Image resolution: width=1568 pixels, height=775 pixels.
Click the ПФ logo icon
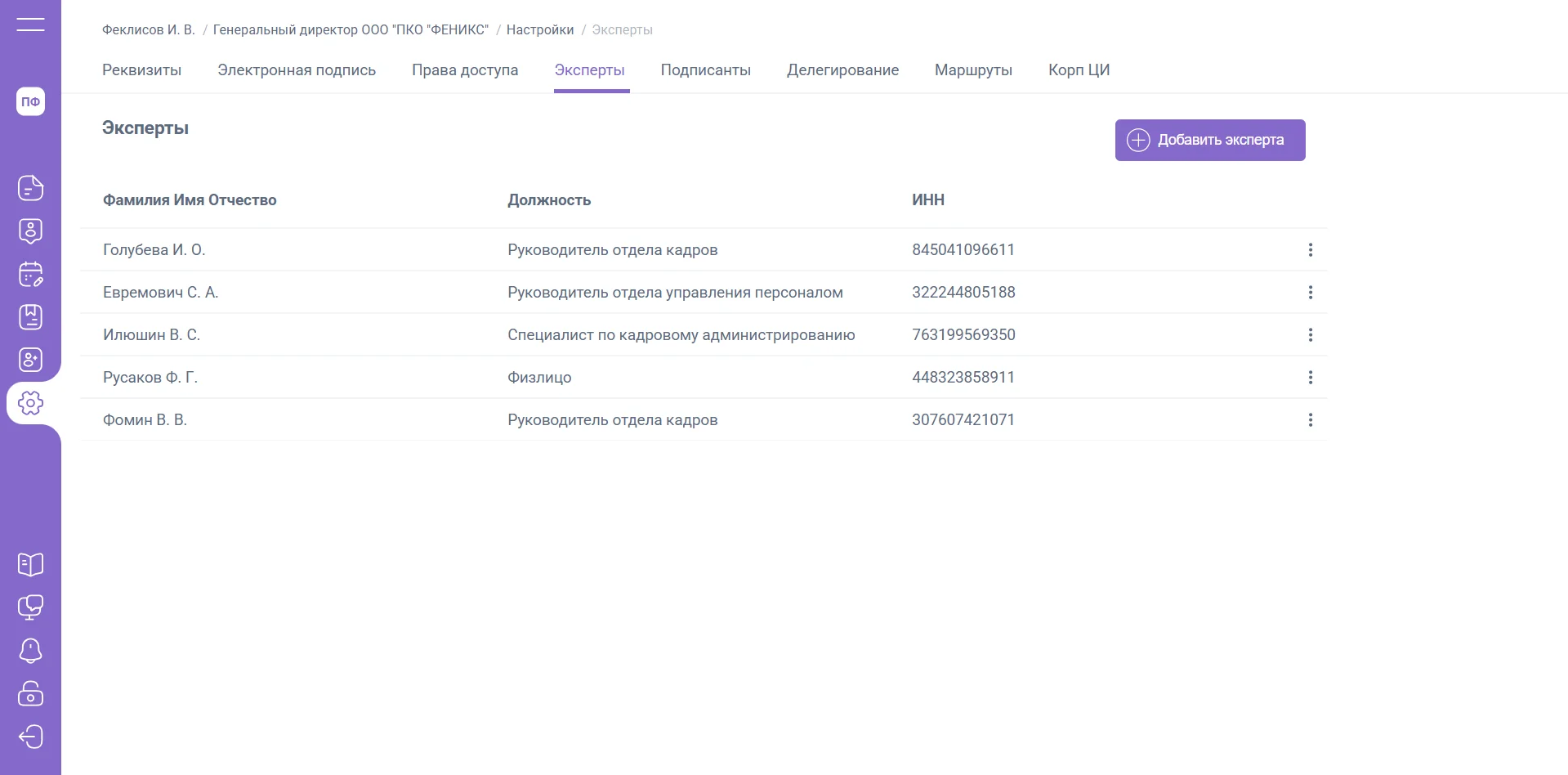[x=30, y=101]
